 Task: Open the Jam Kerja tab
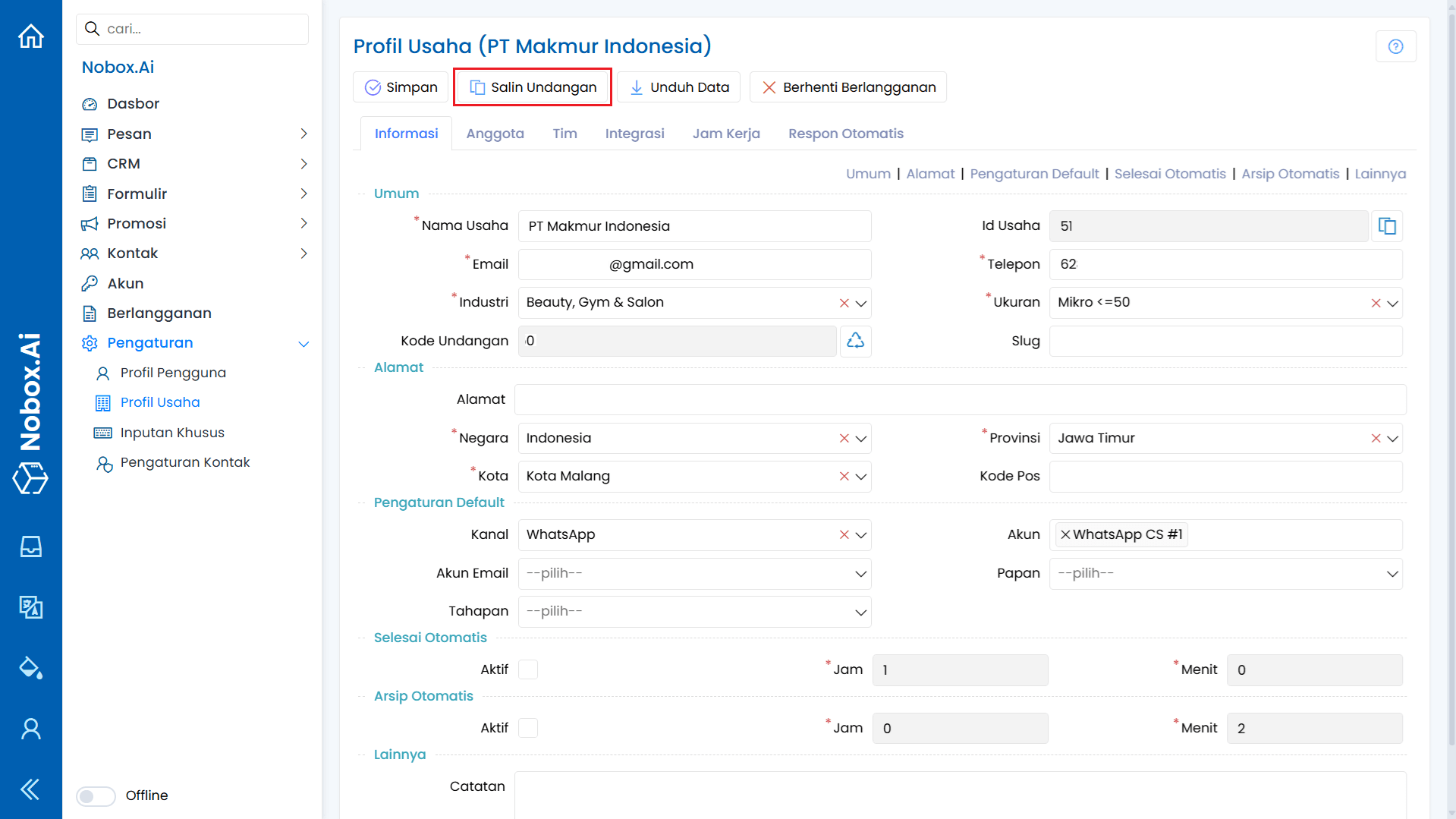pos(726,134)
